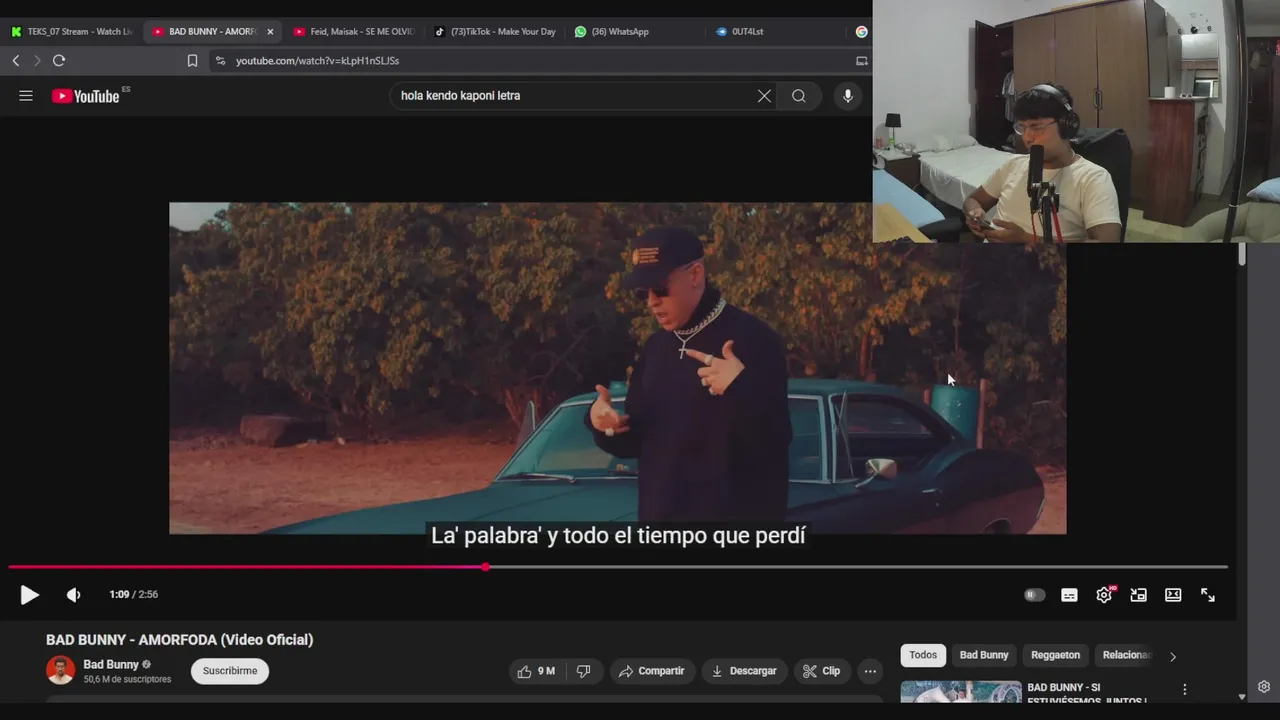This screenshot has width=1280, height=720.
Task: Click the page vertical scrollbar
Action: (1242, 254)
